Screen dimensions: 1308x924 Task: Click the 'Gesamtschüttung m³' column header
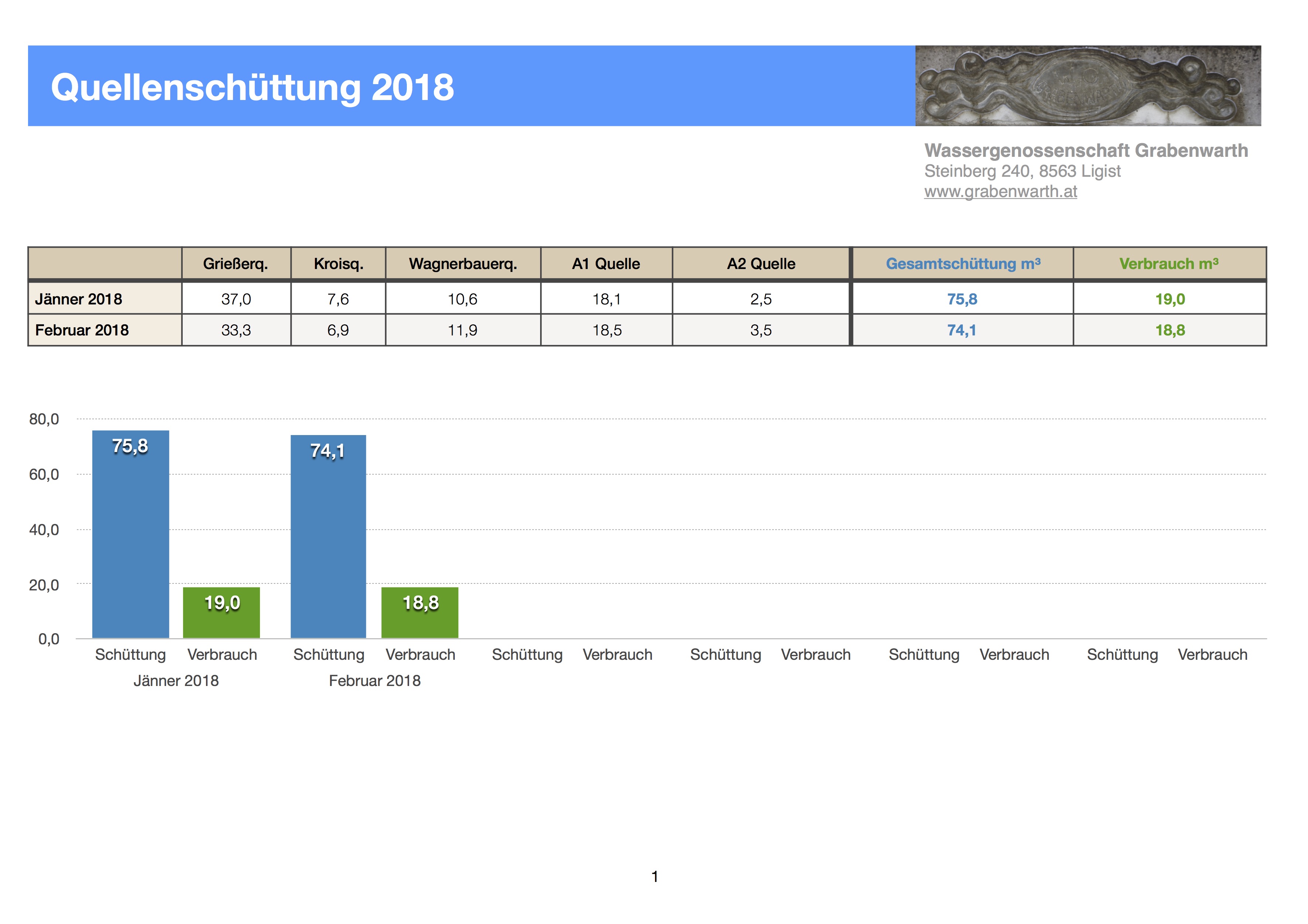pos(963,263)
